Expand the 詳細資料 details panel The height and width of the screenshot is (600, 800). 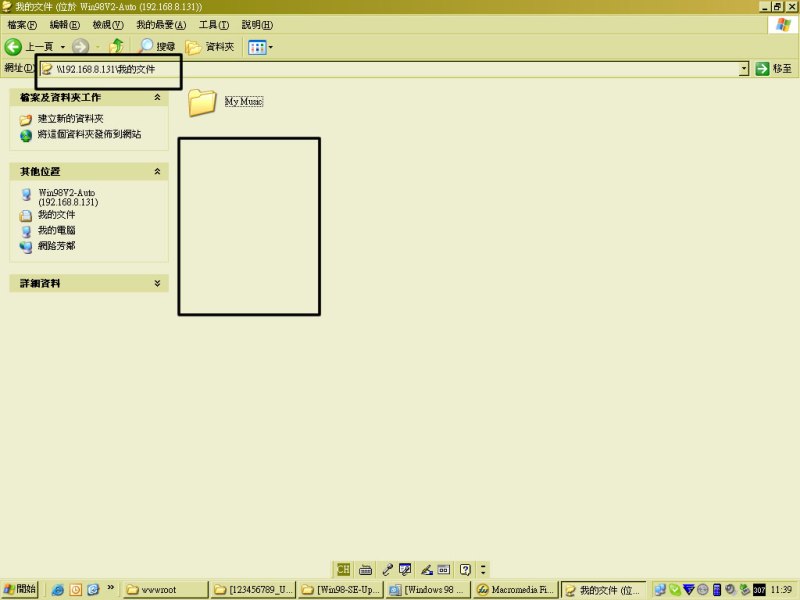[x=157, y=283]
